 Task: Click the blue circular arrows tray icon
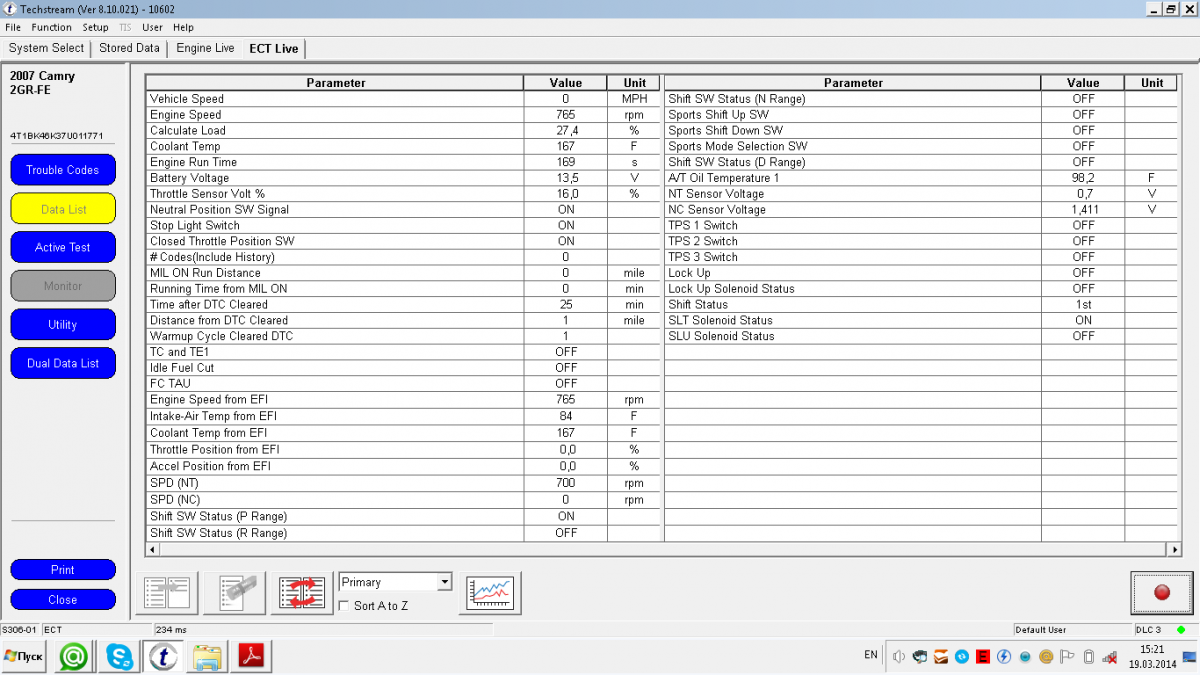pyautogui.click(x=962, y=657)
